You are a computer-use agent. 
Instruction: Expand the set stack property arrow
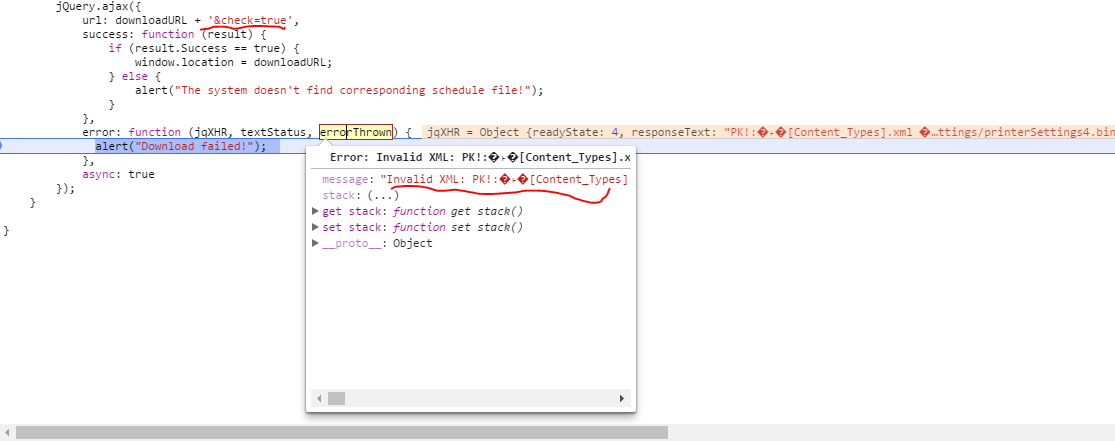coord(316,227)
